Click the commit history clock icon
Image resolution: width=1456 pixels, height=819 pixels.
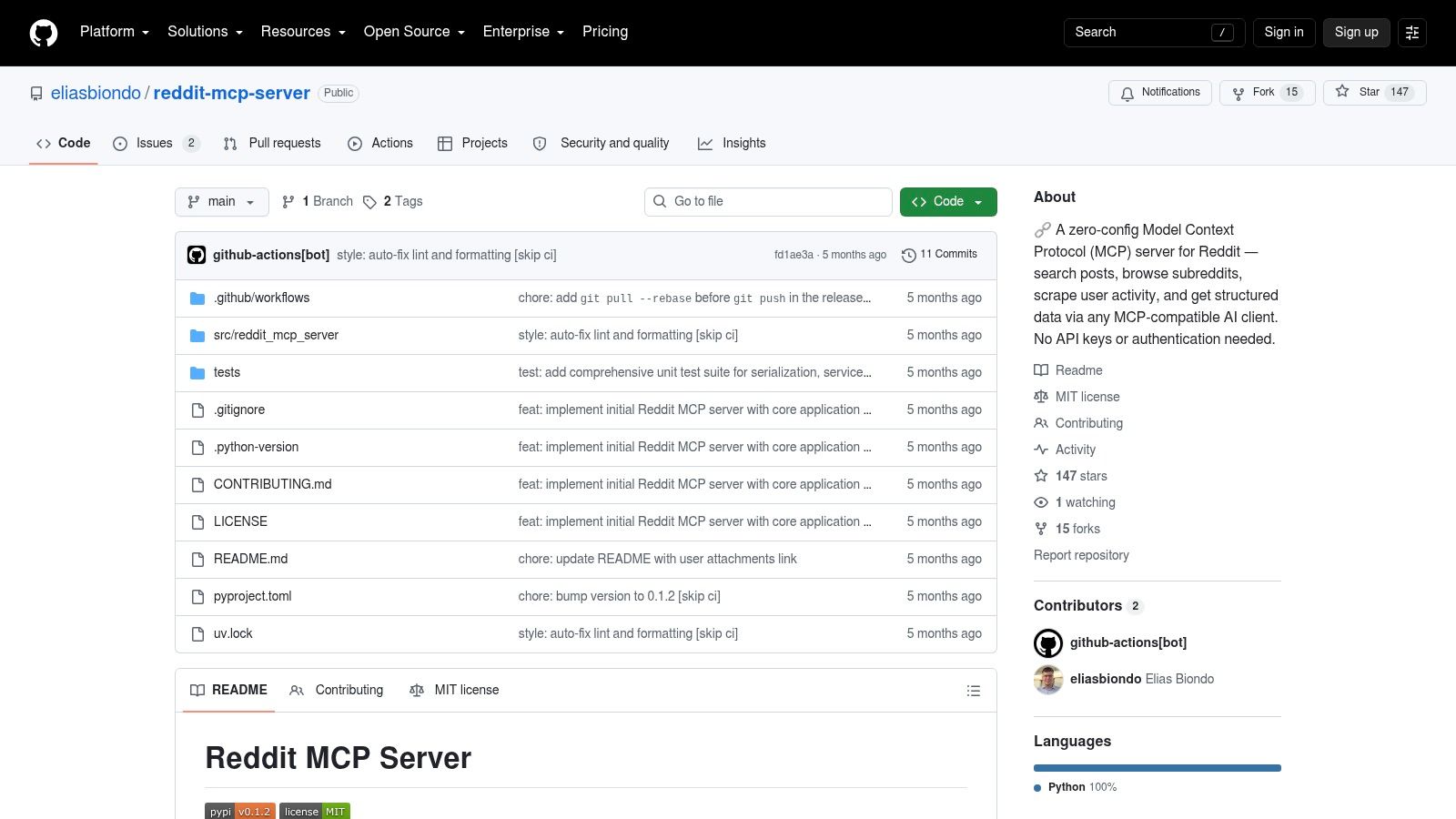tap(908, 255)
